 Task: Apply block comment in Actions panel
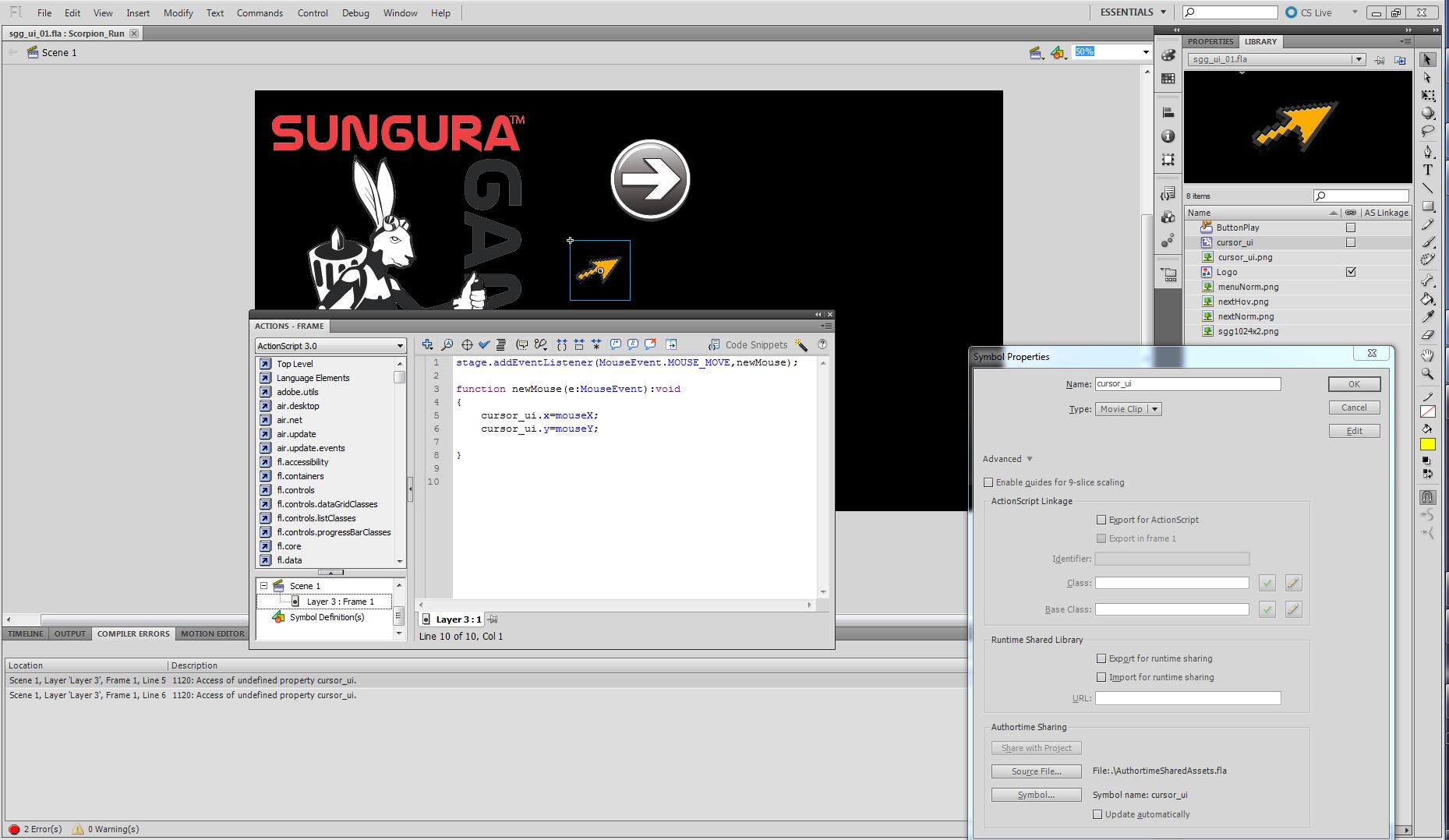pyautogui.click(x=615, y=344)
